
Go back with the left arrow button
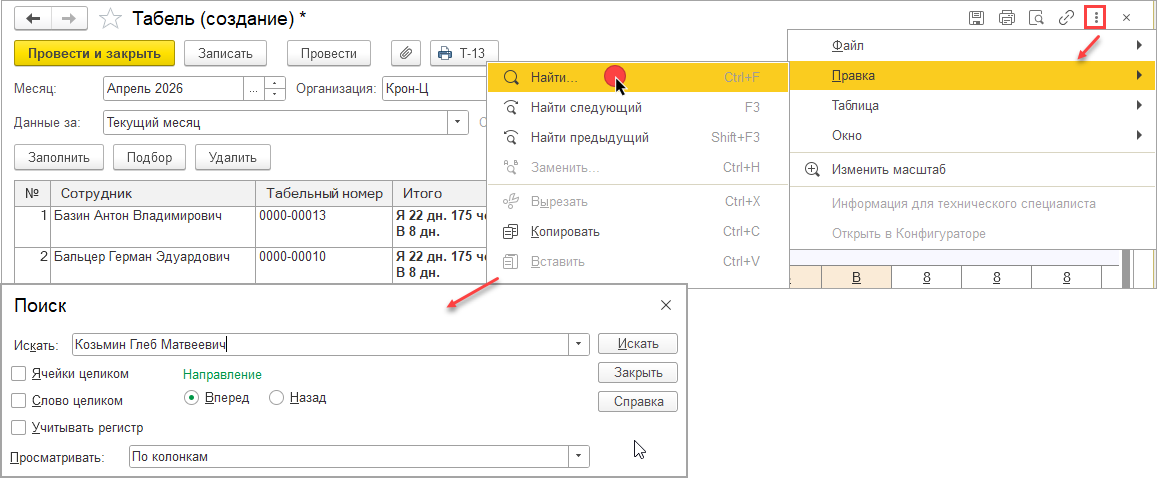(x=33, y=18)
